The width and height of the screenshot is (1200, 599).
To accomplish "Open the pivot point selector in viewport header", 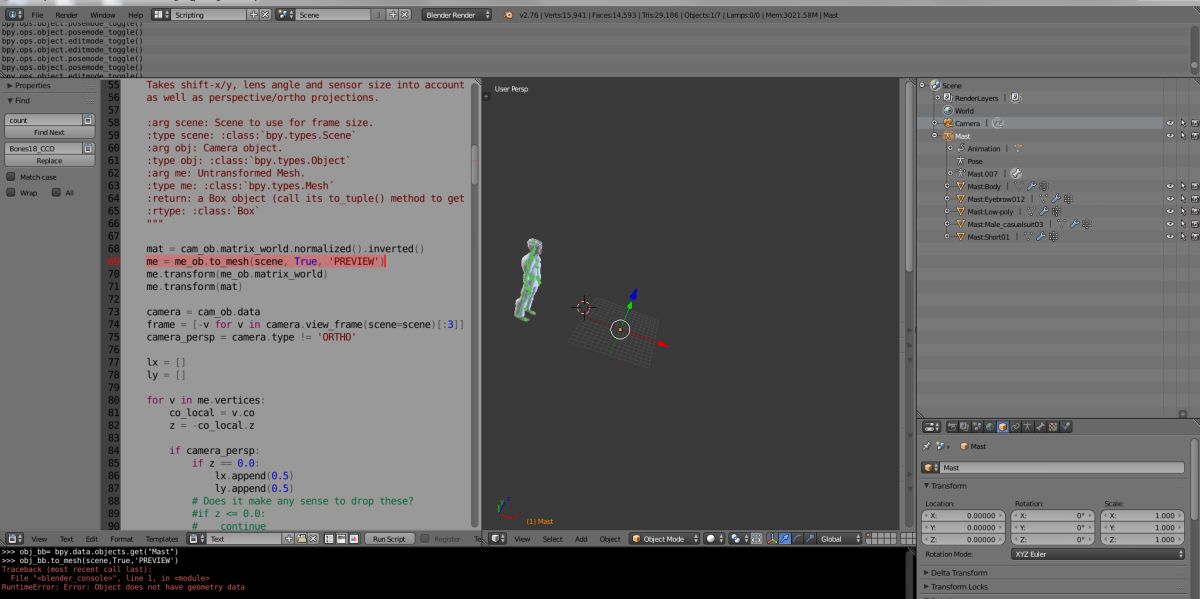I will pos(738,538).
